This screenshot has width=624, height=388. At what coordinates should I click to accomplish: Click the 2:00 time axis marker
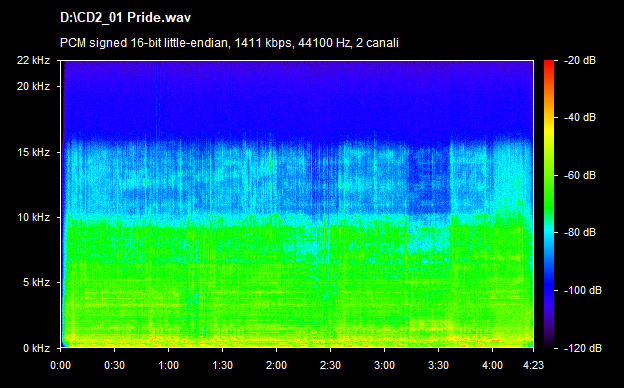point(277,365)
